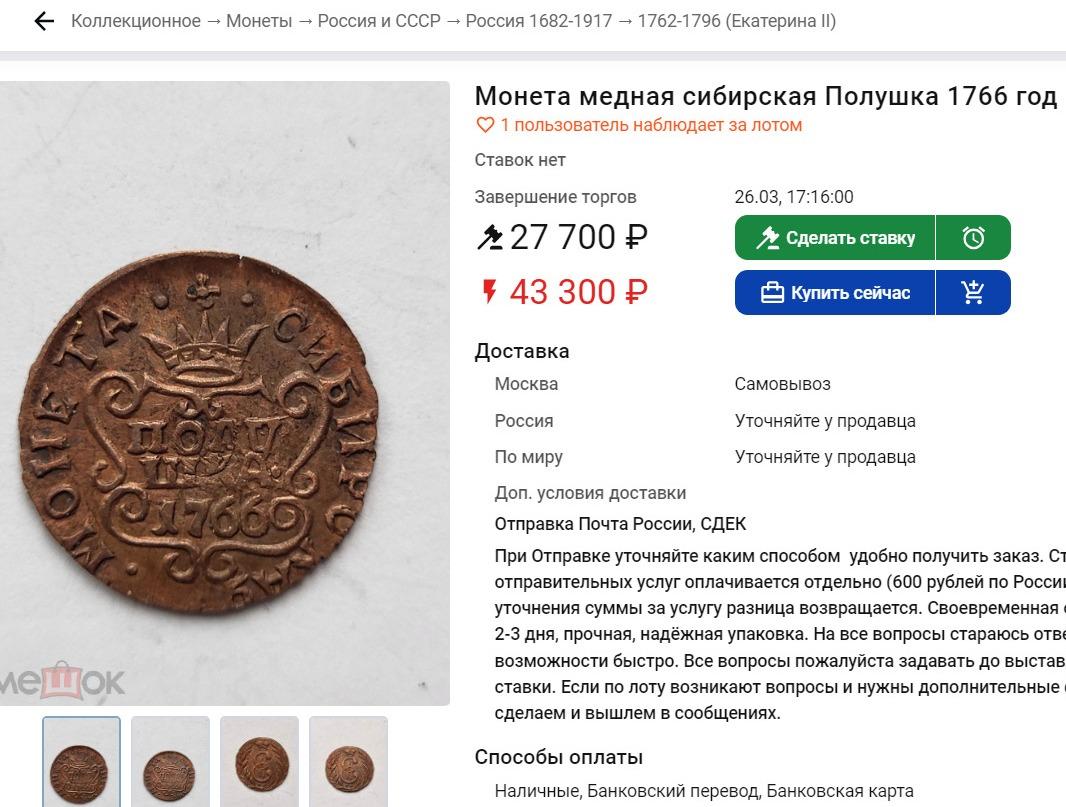This screenshot has width=1066, height=807.
Task: Select the second coin thumbnail
Action: (170, 762)
